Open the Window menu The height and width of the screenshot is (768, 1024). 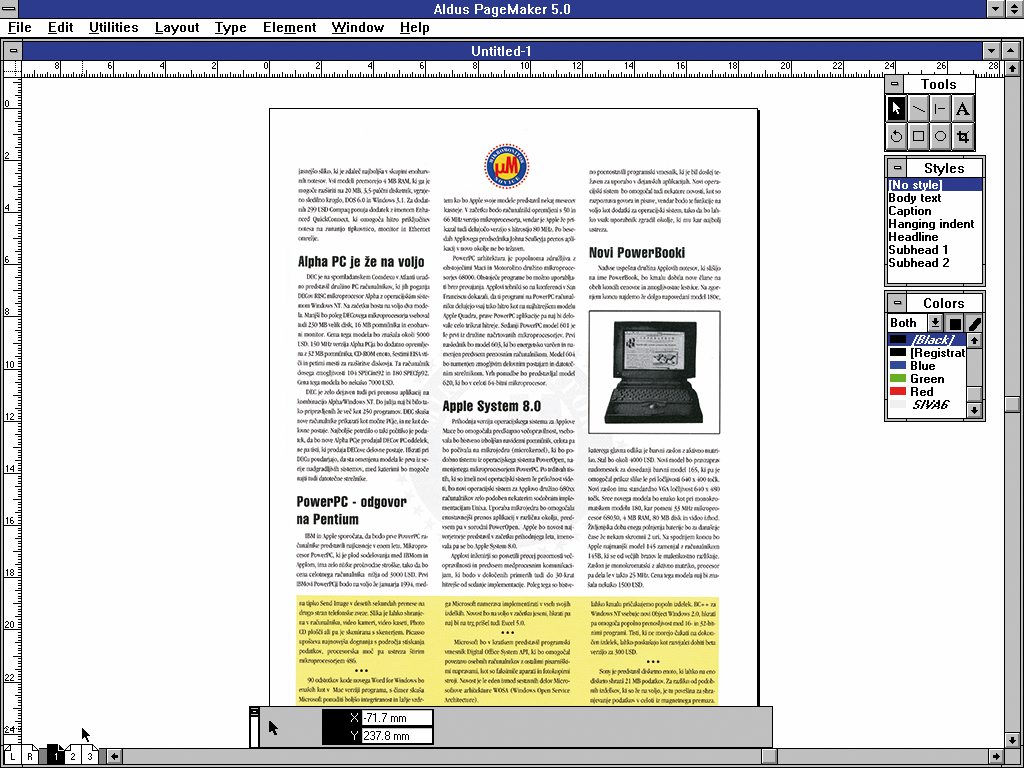pos(357,27)
